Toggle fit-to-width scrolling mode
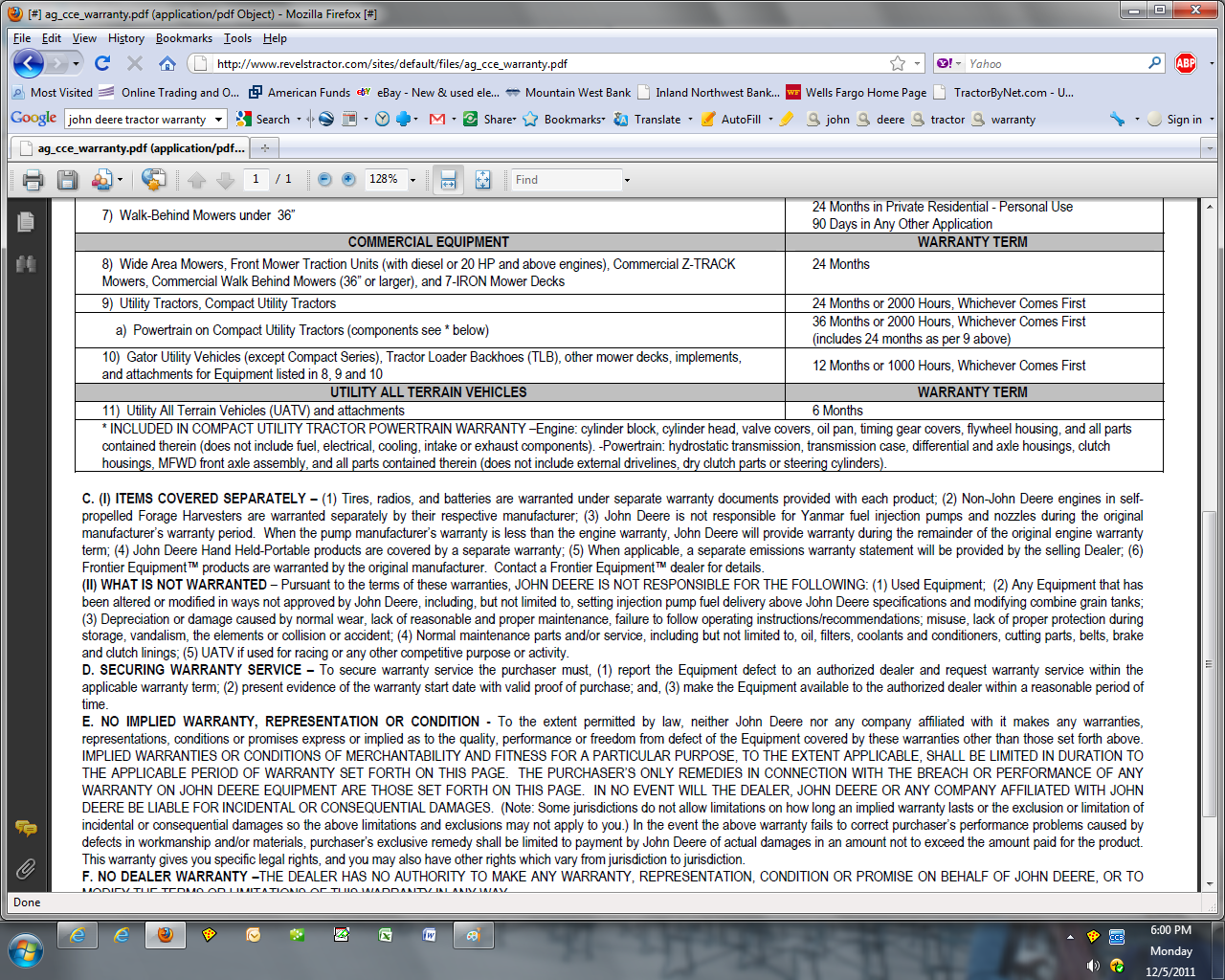The width and height of the screenshot is (1225, 980). point(448,180)
